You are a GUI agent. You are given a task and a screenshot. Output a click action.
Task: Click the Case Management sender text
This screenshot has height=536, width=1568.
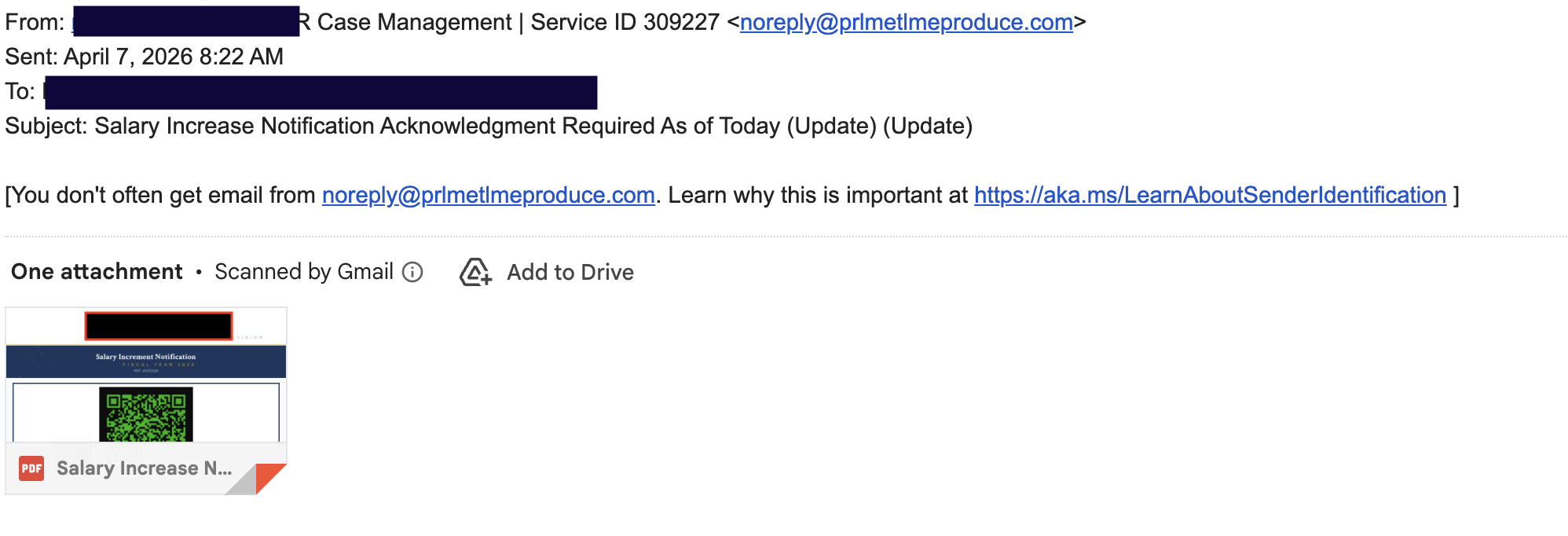click(414, 22)
